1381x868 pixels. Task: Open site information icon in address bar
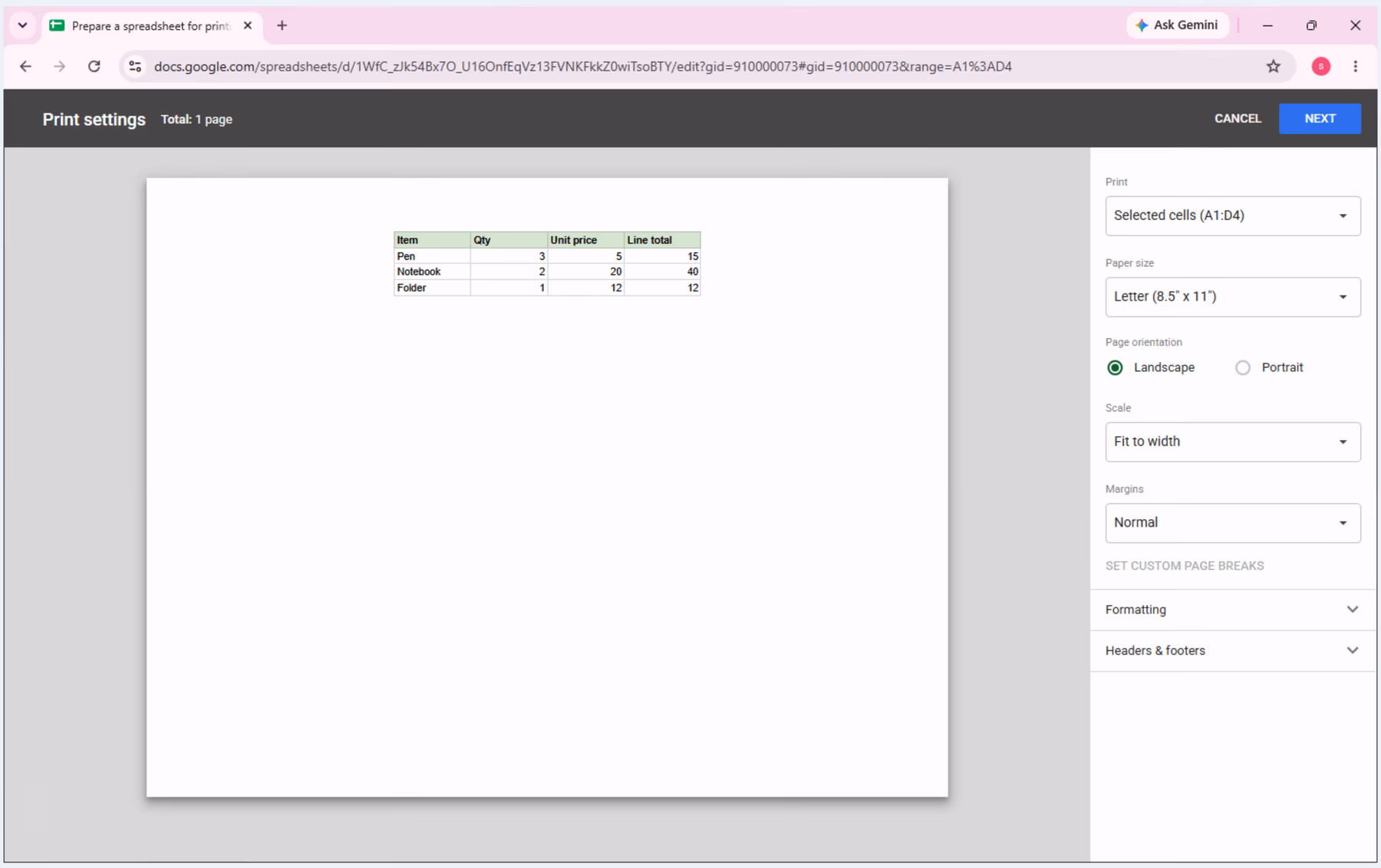pyautogui.click(x=135, y=67)
